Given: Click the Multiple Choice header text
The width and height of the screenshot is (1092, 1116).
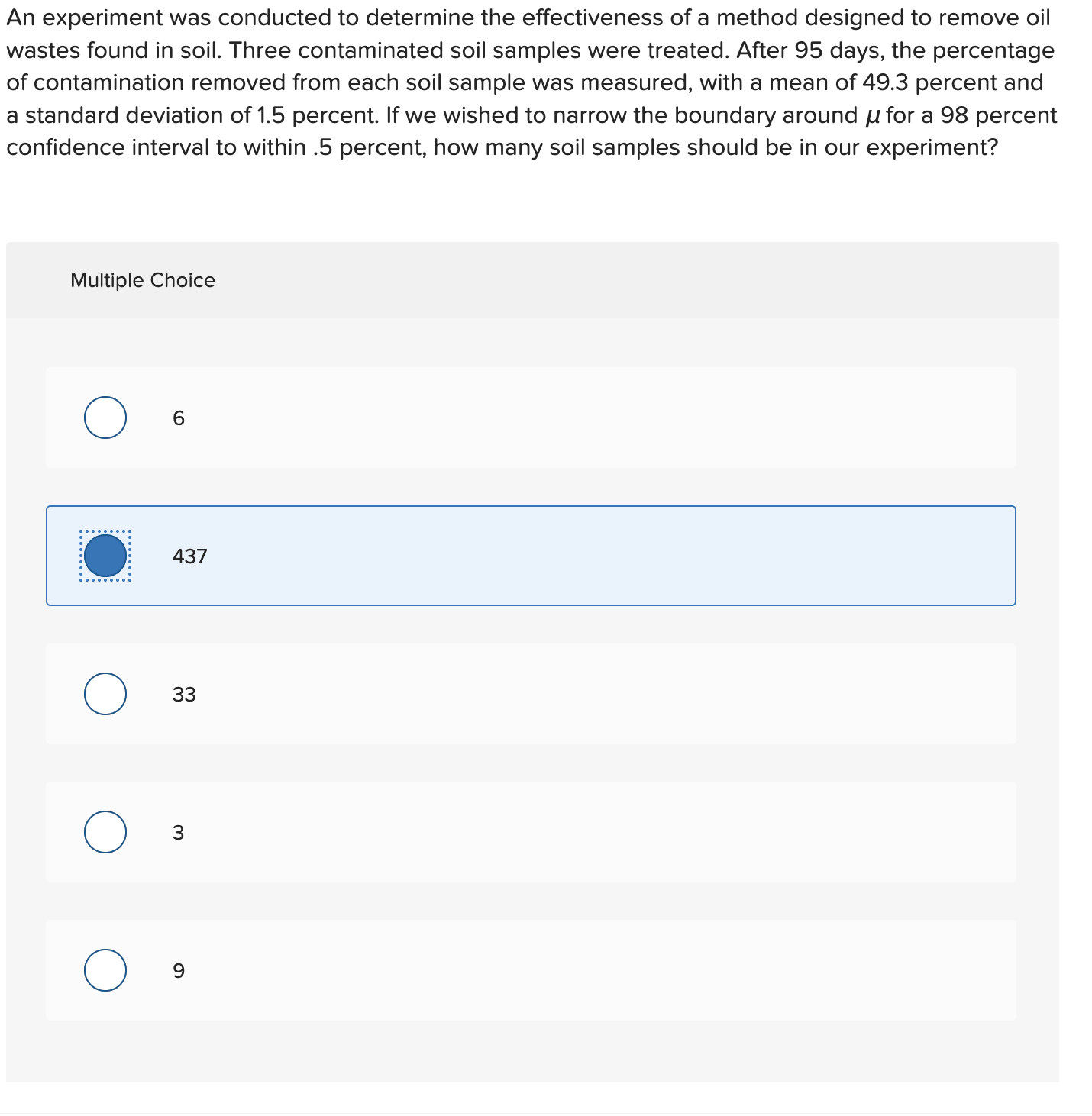Looking at the screenshot, I should (x=142, y=279).
